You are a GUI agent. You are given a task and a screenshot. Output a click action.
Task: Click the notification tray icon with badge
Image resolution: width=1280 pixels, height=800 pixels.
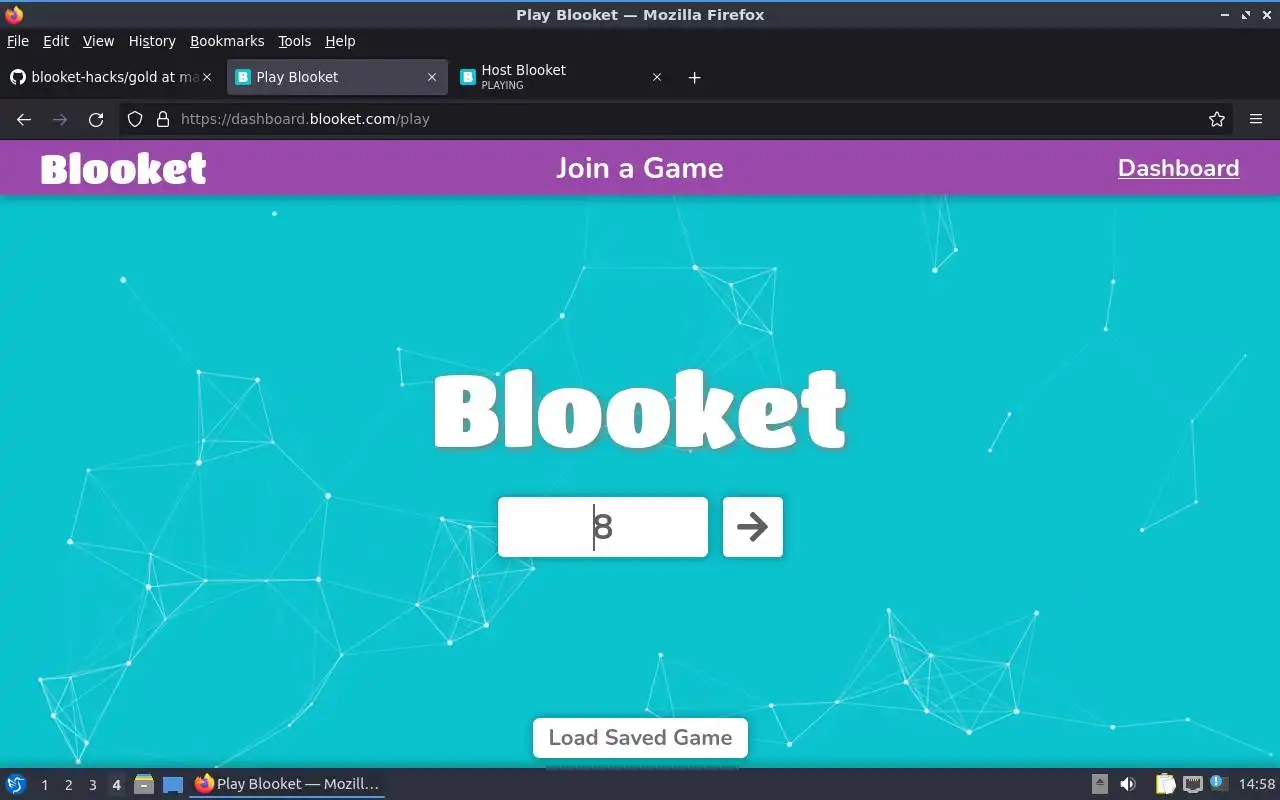pyautogui.click(x=1218, y=783)
